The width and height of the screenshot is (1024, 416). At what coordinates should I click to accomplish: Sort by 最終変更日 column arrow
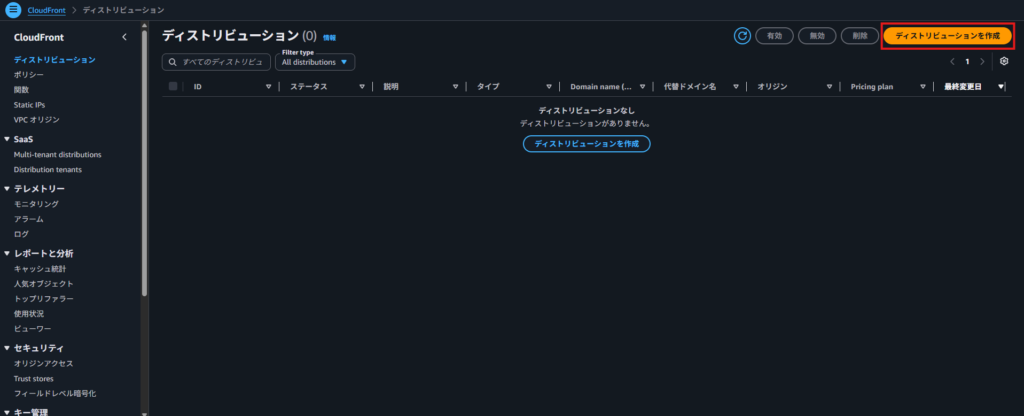(x=1000, y=86)
